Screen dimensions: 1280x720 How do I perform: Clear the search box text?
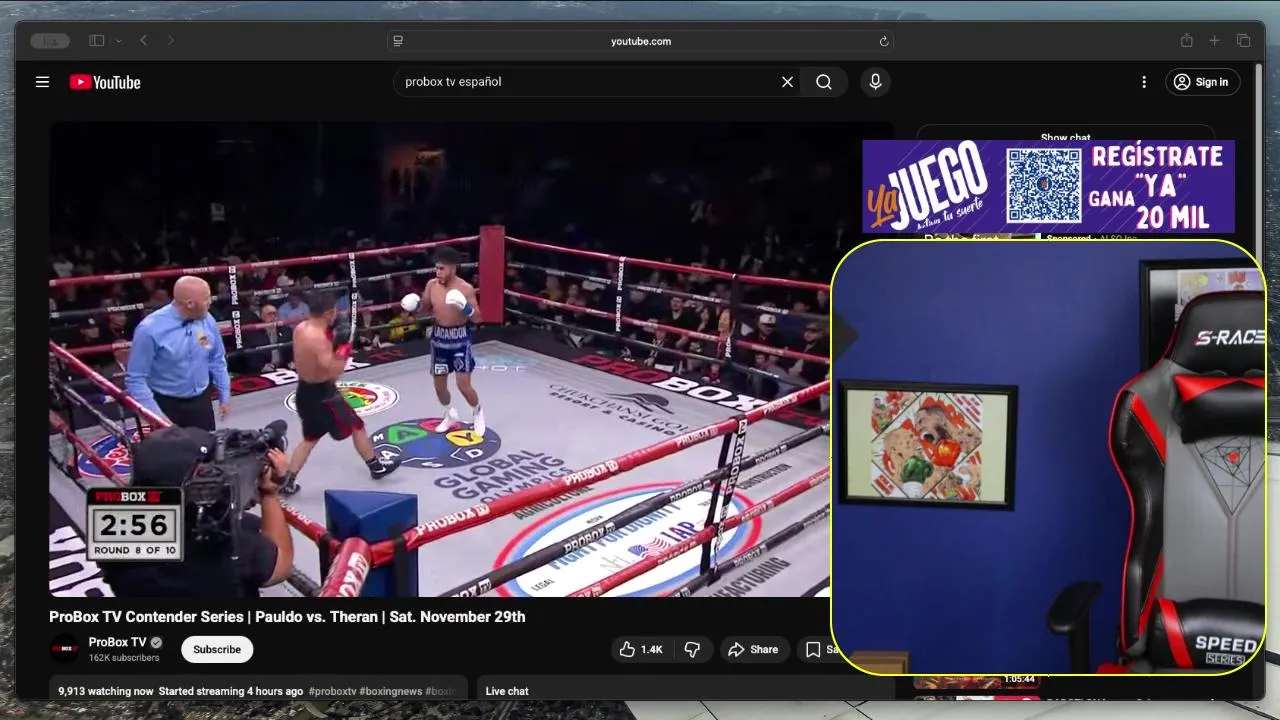pyautogui.click(x=787, y=82)
